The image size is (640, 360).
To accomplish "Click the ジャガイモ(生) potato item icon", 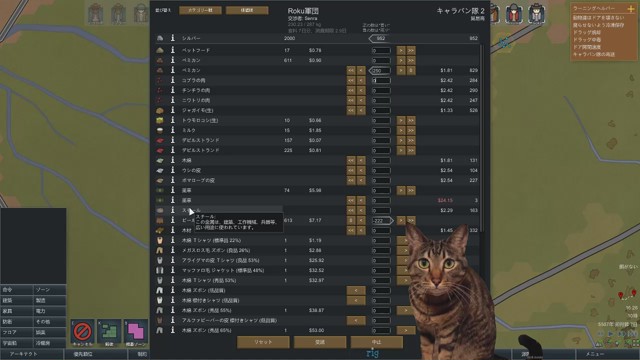I will [x=160, y=110].
